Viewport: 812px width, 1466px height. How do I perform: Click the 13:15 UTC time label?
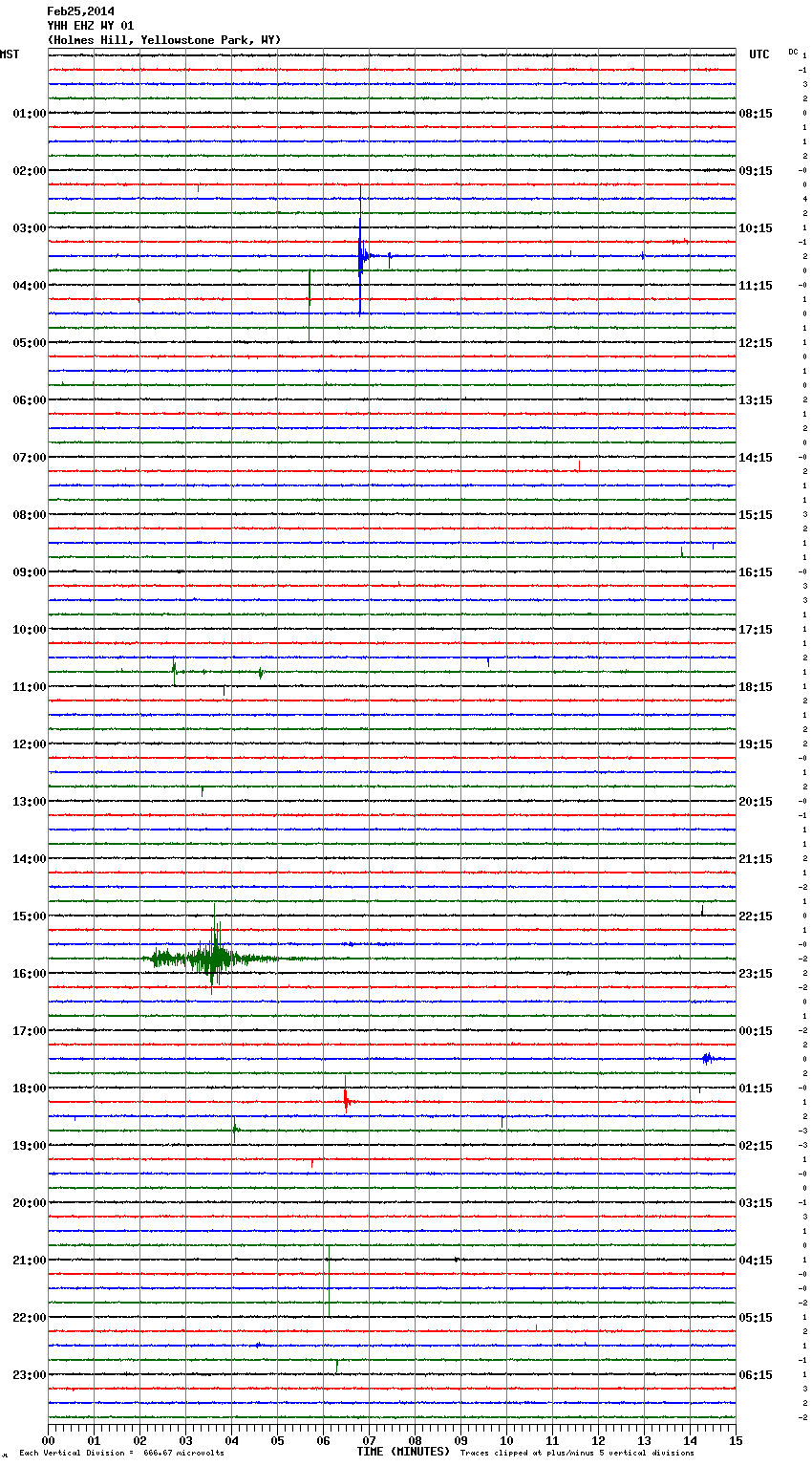pos(756,400)
